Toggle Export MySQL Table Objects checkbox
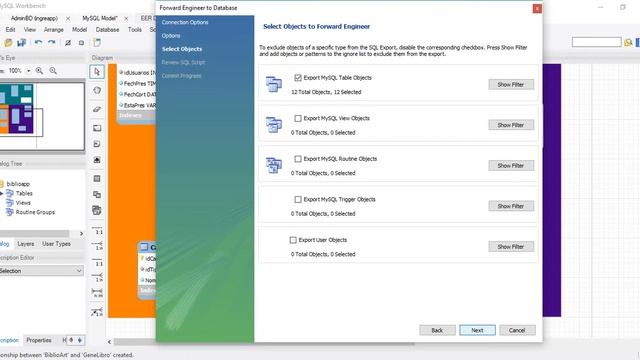Viewport: 640px width, 360px height. (x=298, y=78)
